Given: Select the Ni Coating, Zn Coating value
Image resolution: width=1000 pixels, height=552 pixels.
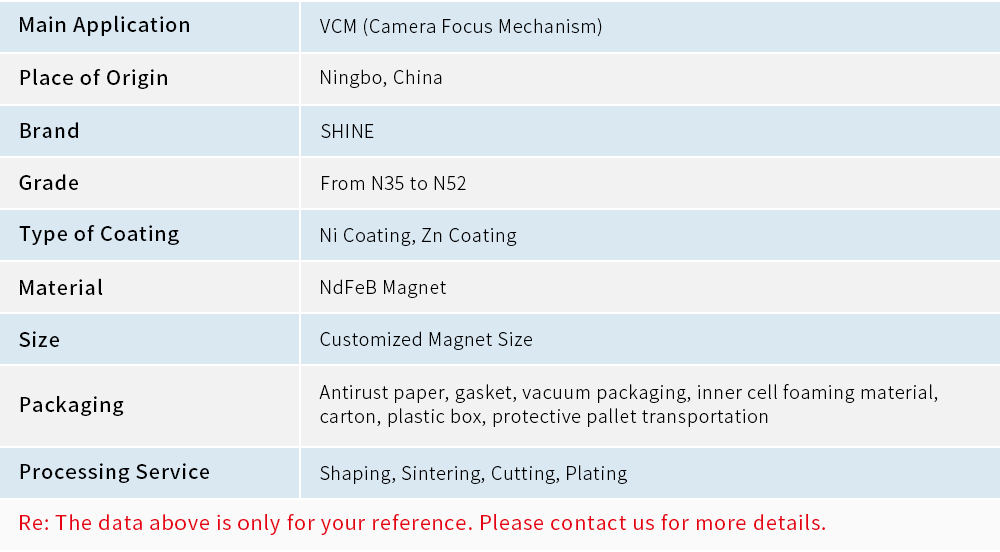Looking at the screenshot, I should click(x=418, y=236).
